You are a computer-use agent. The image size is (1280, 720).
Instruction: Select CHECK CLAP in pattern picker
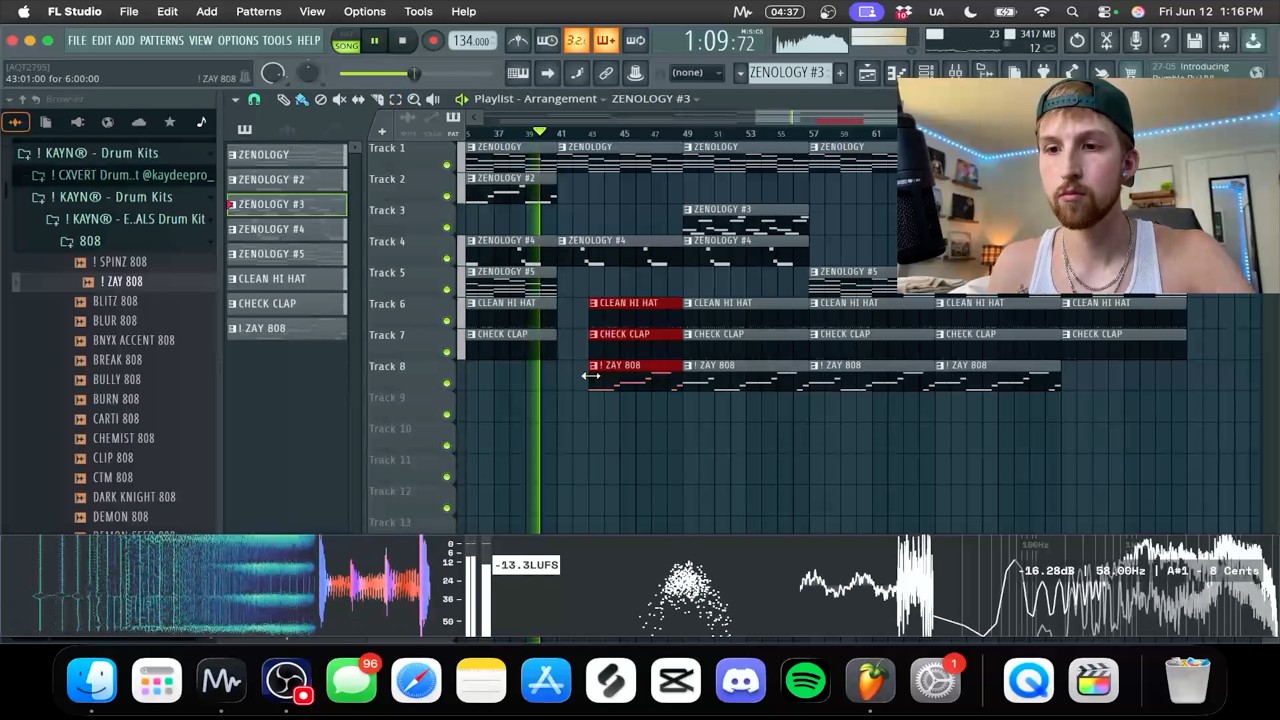point(287,304)
